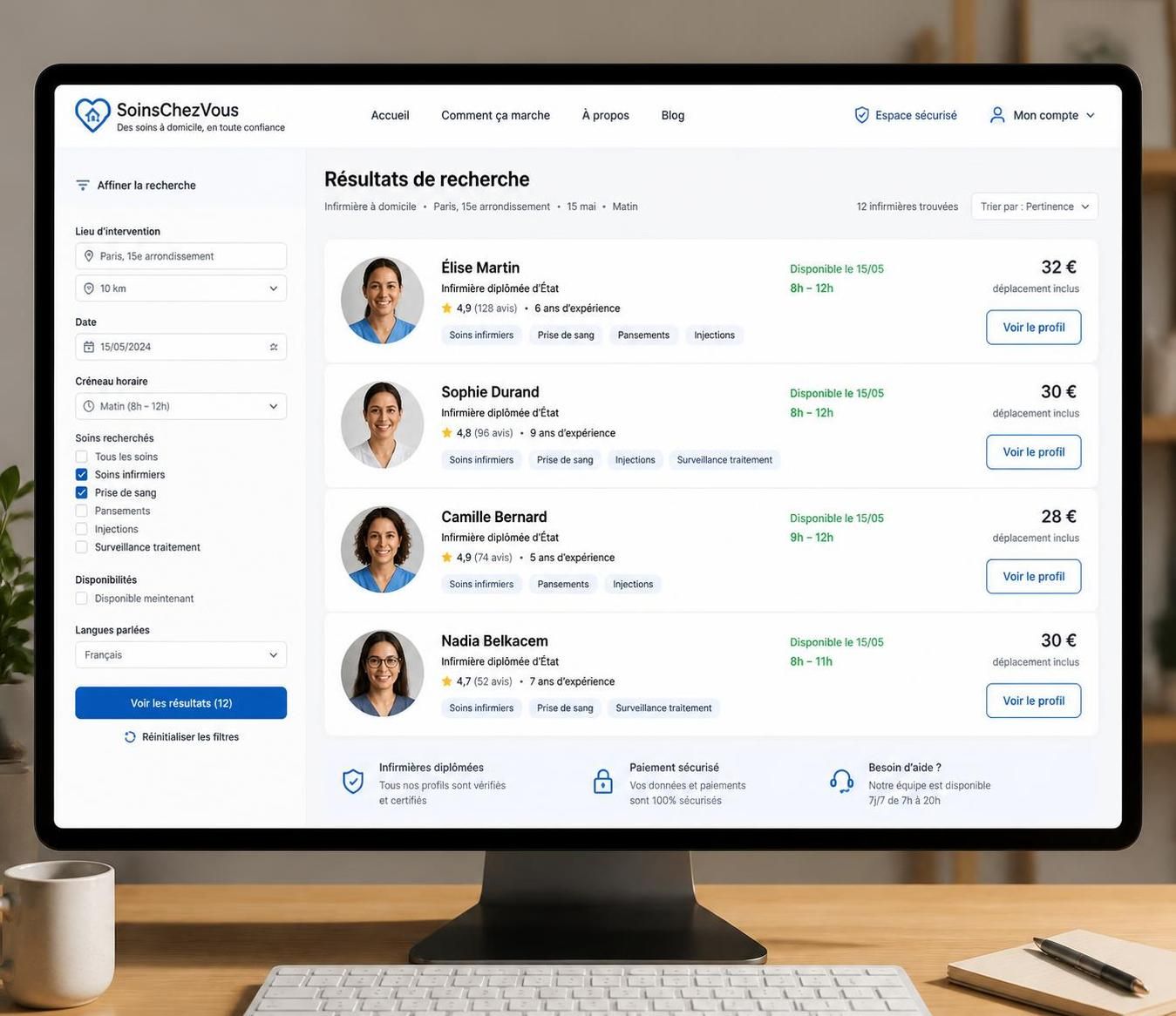The image size is (1176, 1016).
Task: Click the Besoin d'aide headset icon
Action: click(x=841, y=782)
